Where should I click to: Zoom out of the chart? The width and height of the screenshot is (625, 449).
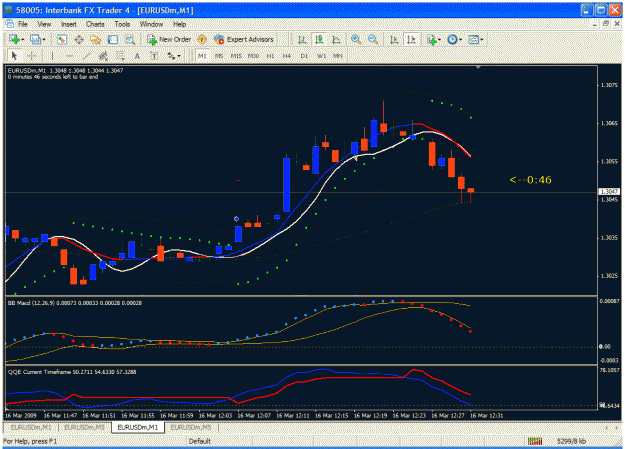pos(373,39)
